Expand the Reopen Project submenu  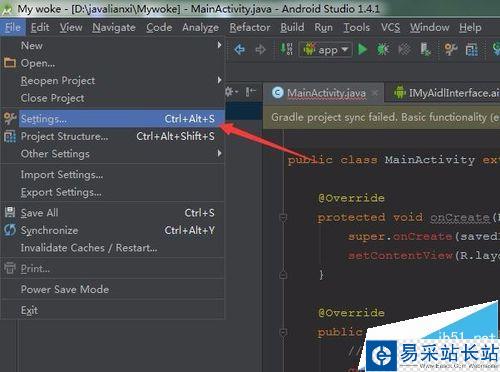pyautogui.click(x=113, y=80)
